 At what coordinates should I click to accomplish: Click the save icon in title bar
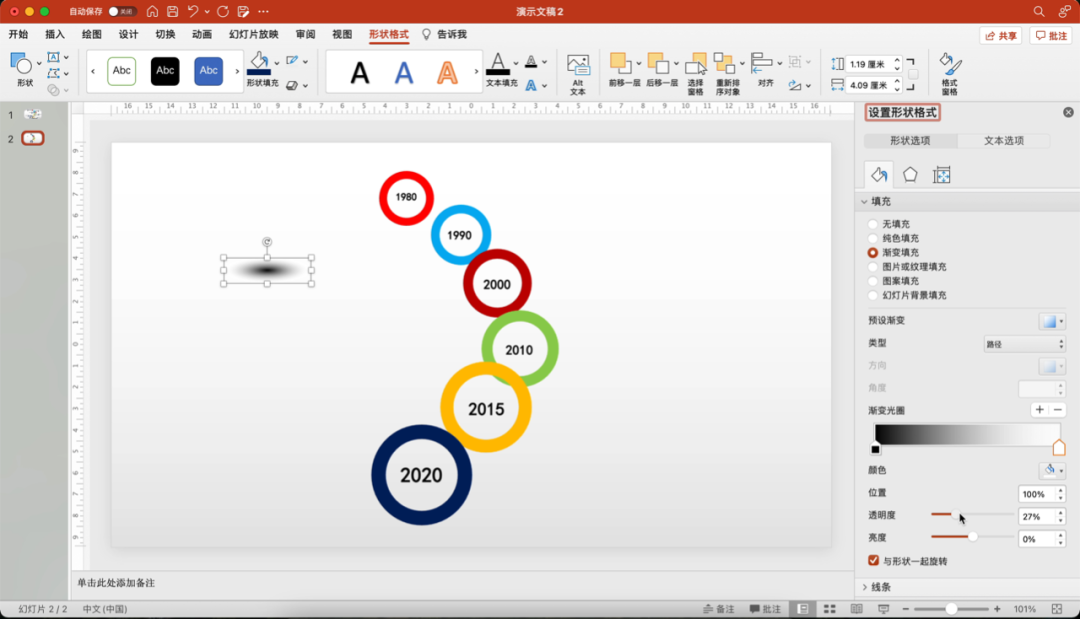[173, 11]
